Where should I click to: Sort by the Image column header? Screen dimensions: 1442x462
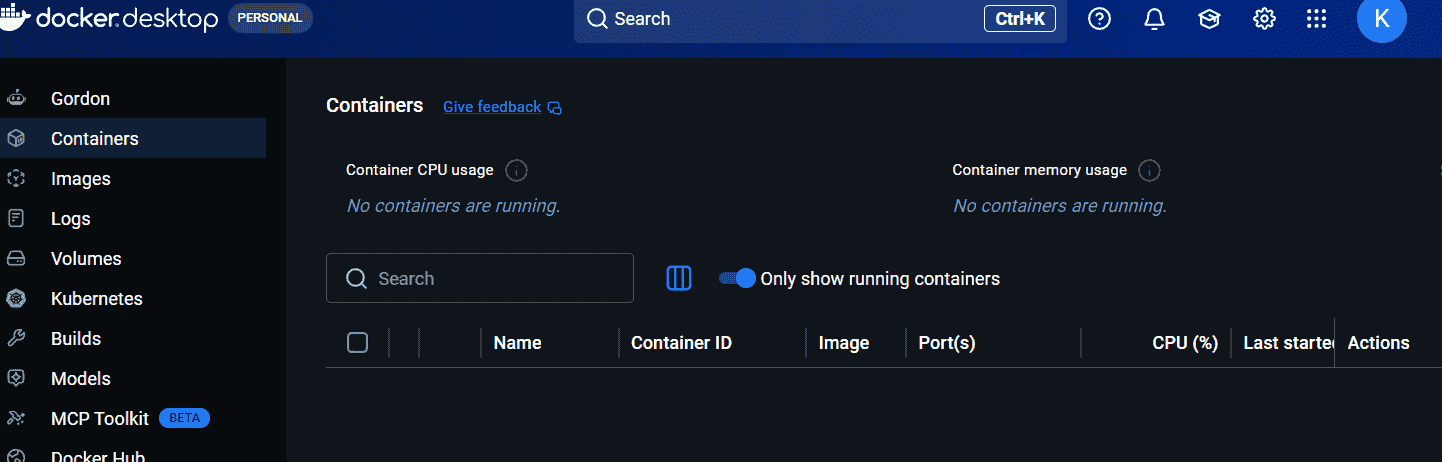click(844, 343)
